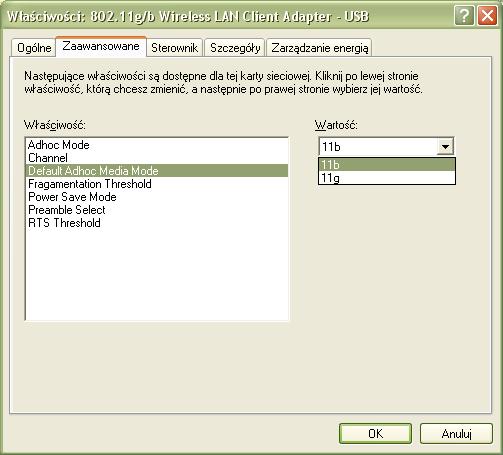
Task: Close the adapter properties dialog
Action: click(x=487, y=15)
